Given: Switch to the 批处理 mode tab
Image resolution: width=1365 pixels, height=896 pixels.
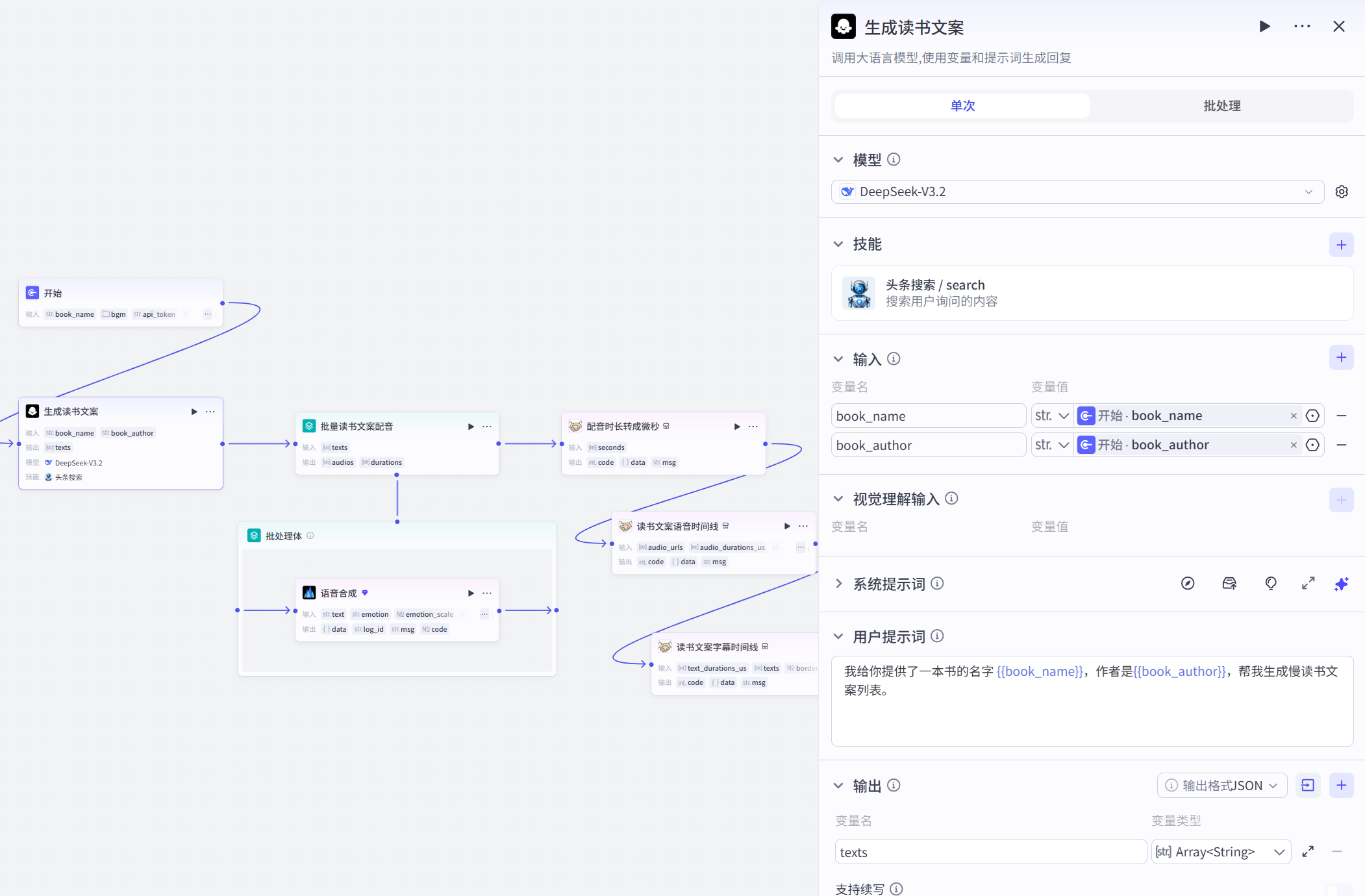Looking at the screenshot, I should [x=1221, y=106].
